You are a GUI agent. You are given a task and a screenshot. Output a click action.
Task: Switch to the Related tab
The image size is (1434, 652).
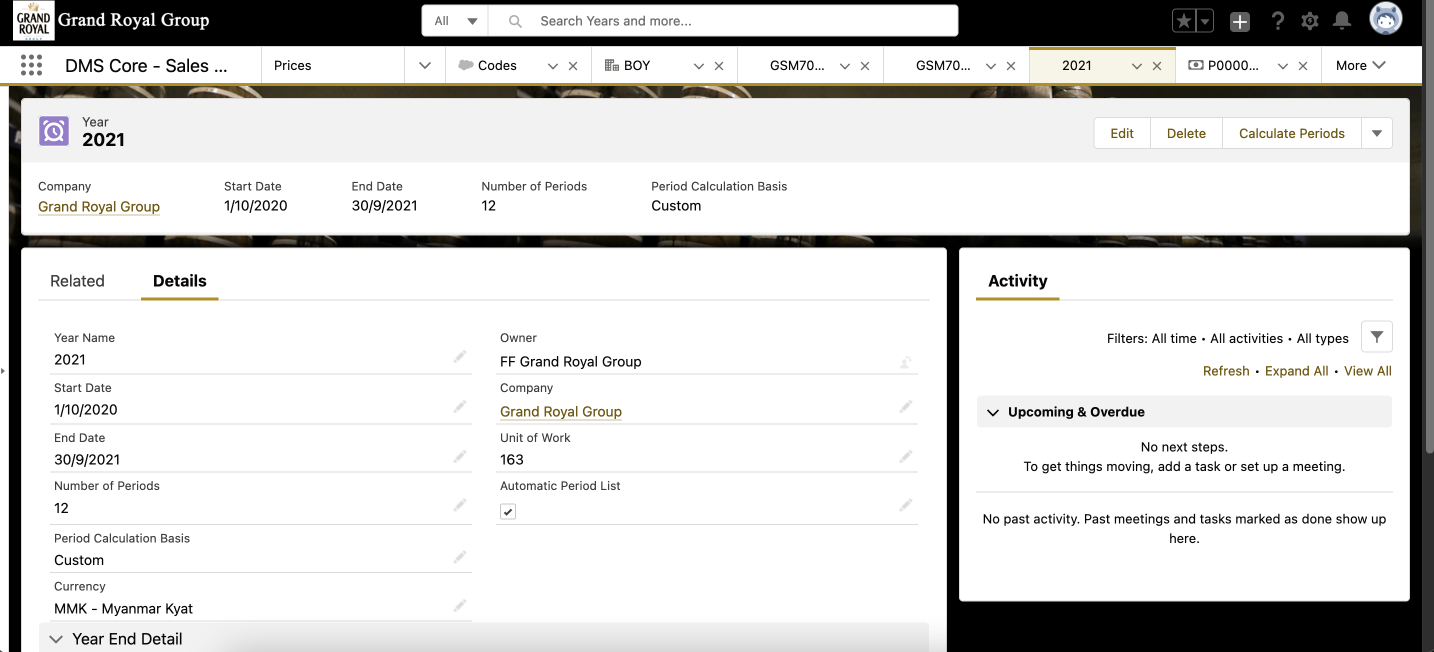(x=77, y=281)
